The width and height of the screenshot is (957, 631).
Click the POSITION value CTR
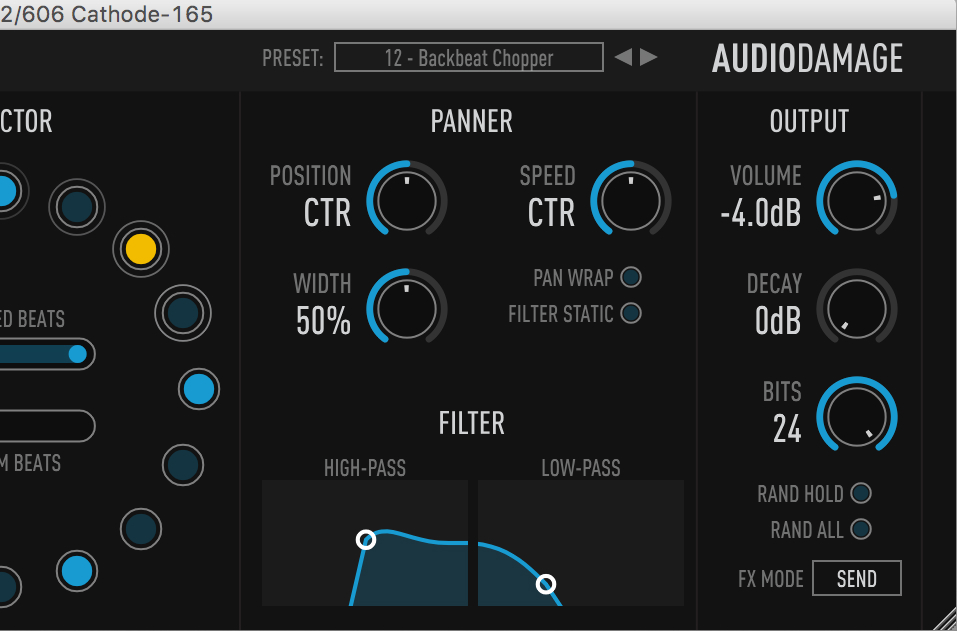(x=328, y=213)
